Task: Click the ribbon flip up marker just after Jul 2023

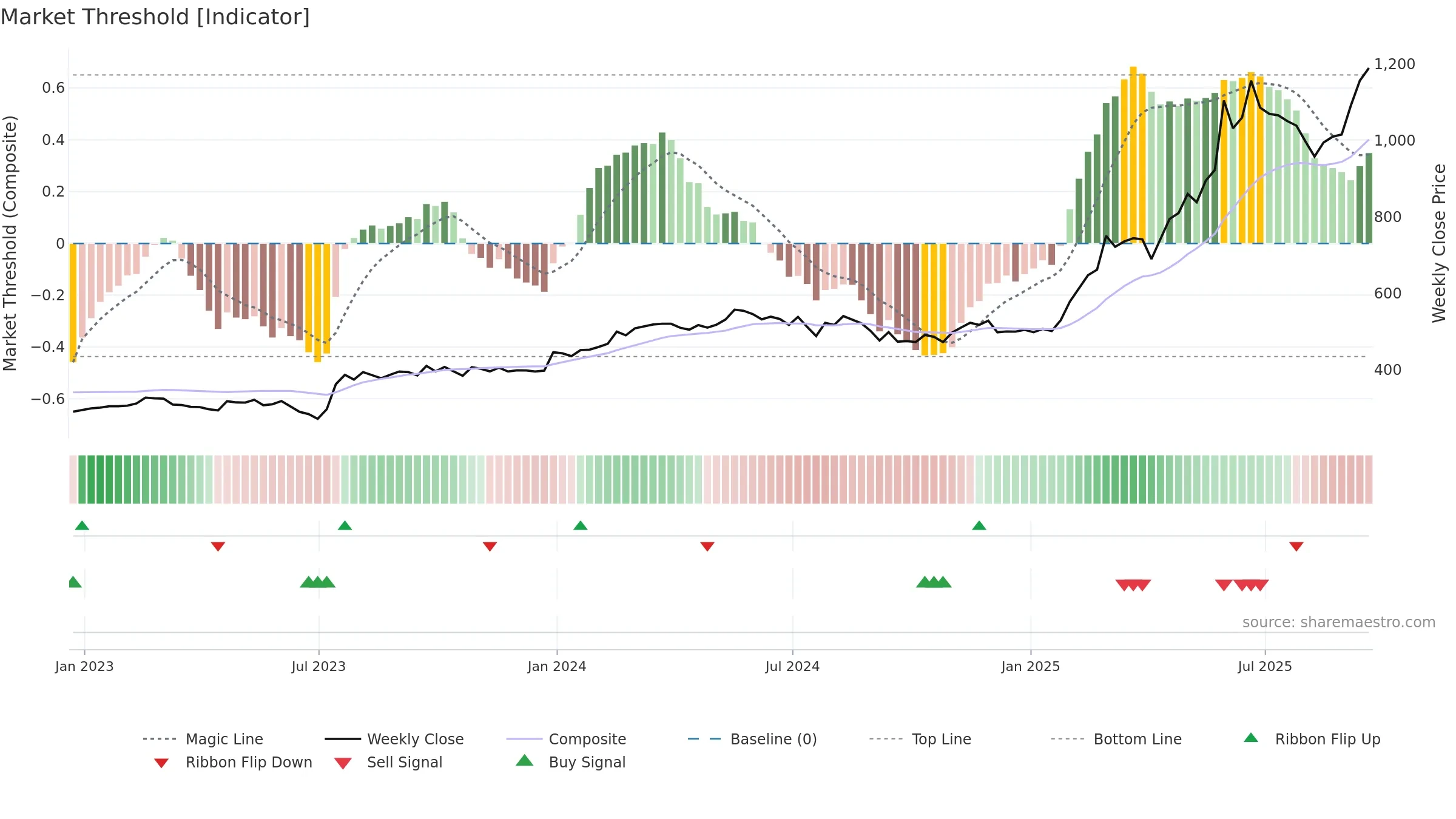Action: [x=345, y=525]
